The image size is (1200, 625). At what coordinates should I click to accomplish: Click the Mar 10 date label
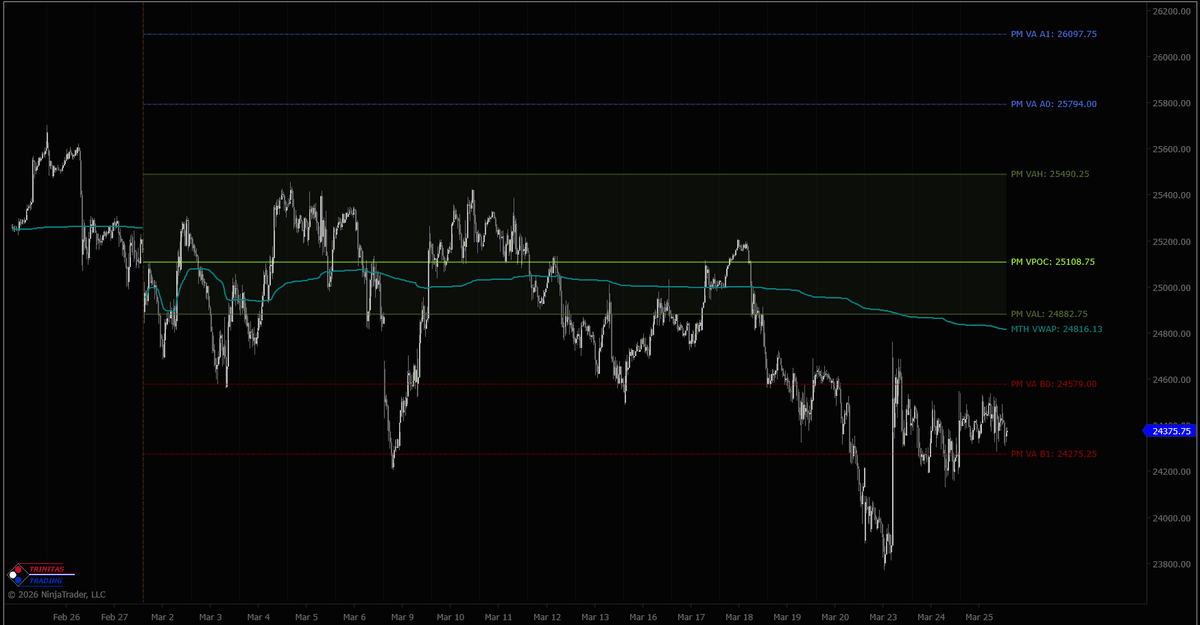click(451, 618)
